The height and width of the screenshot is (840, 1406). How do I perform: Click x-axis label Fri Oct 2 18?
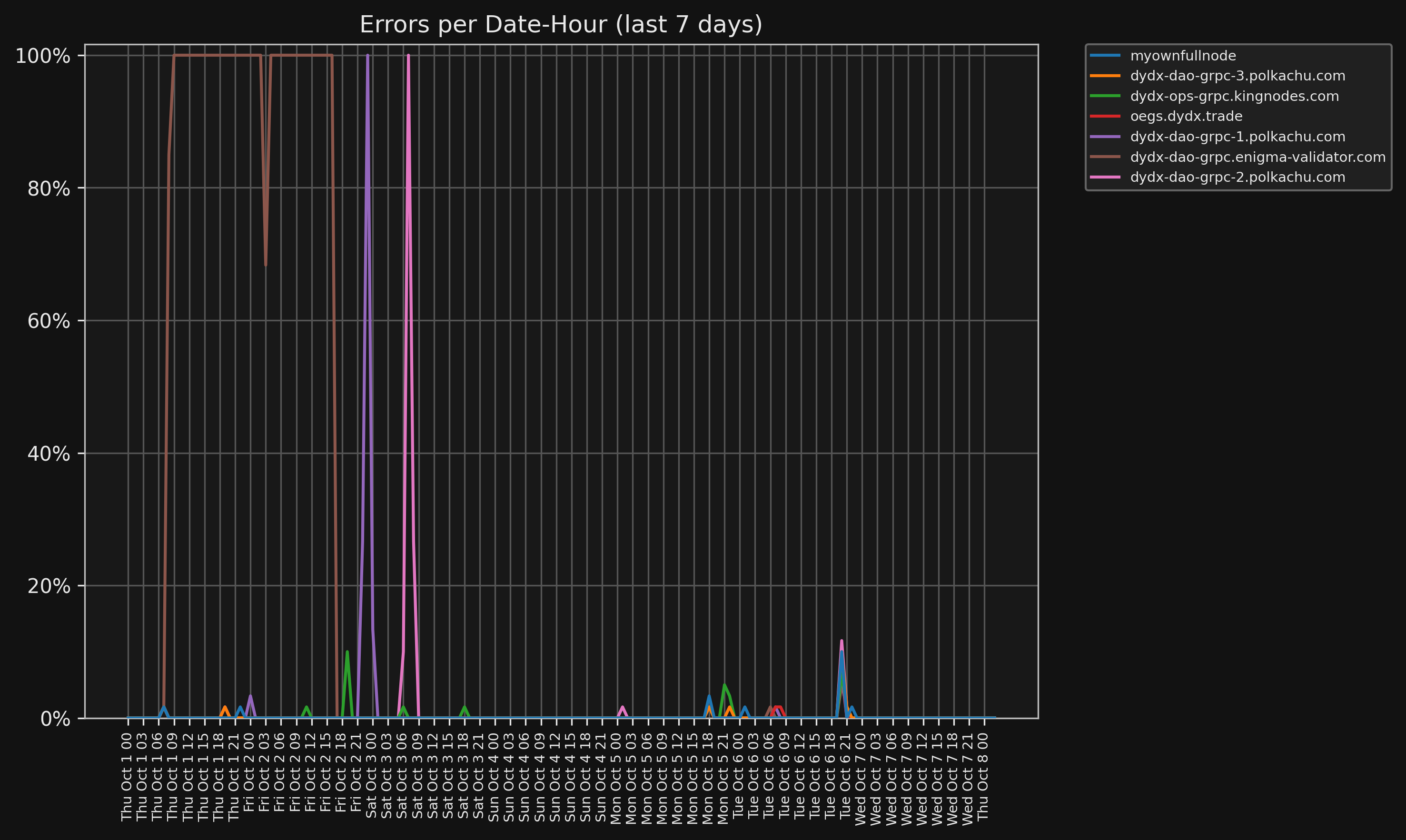pos(341,772)
